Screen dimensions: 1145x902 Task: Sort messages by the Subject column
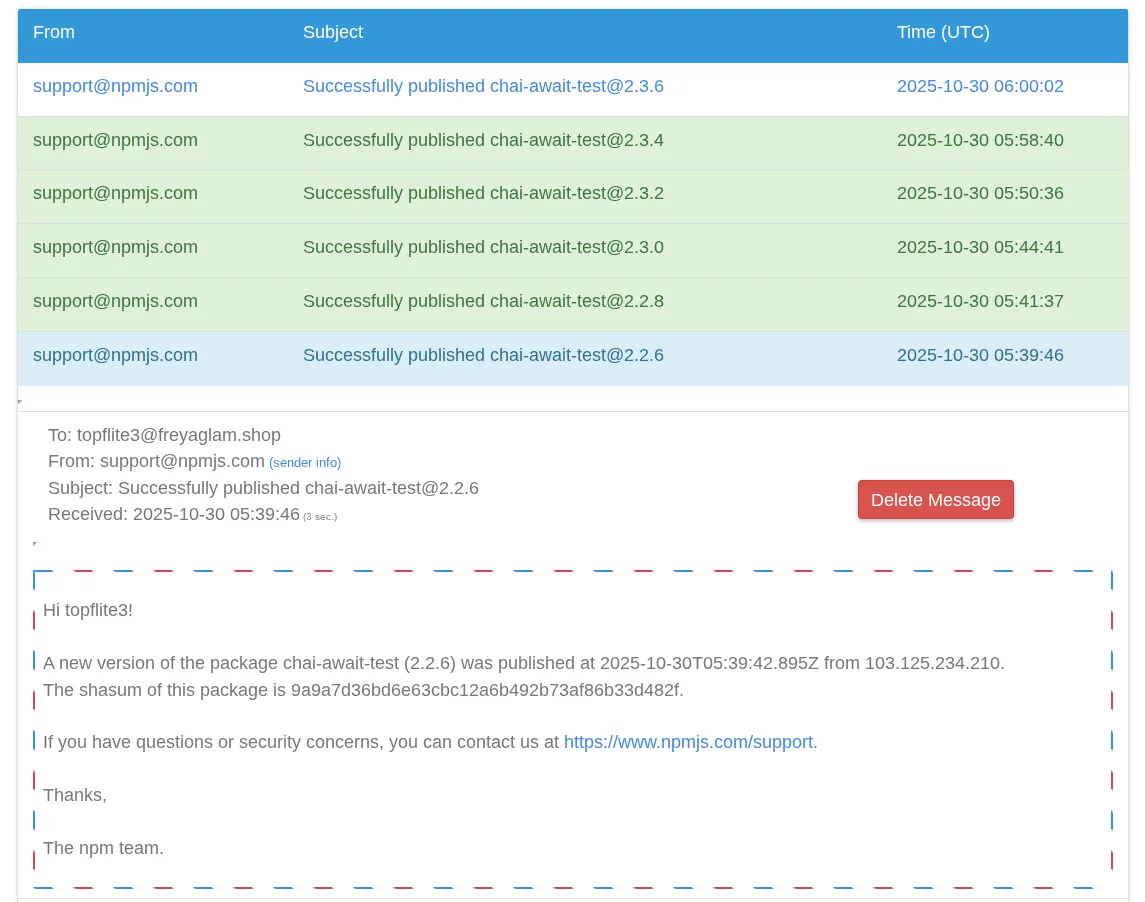333,32
